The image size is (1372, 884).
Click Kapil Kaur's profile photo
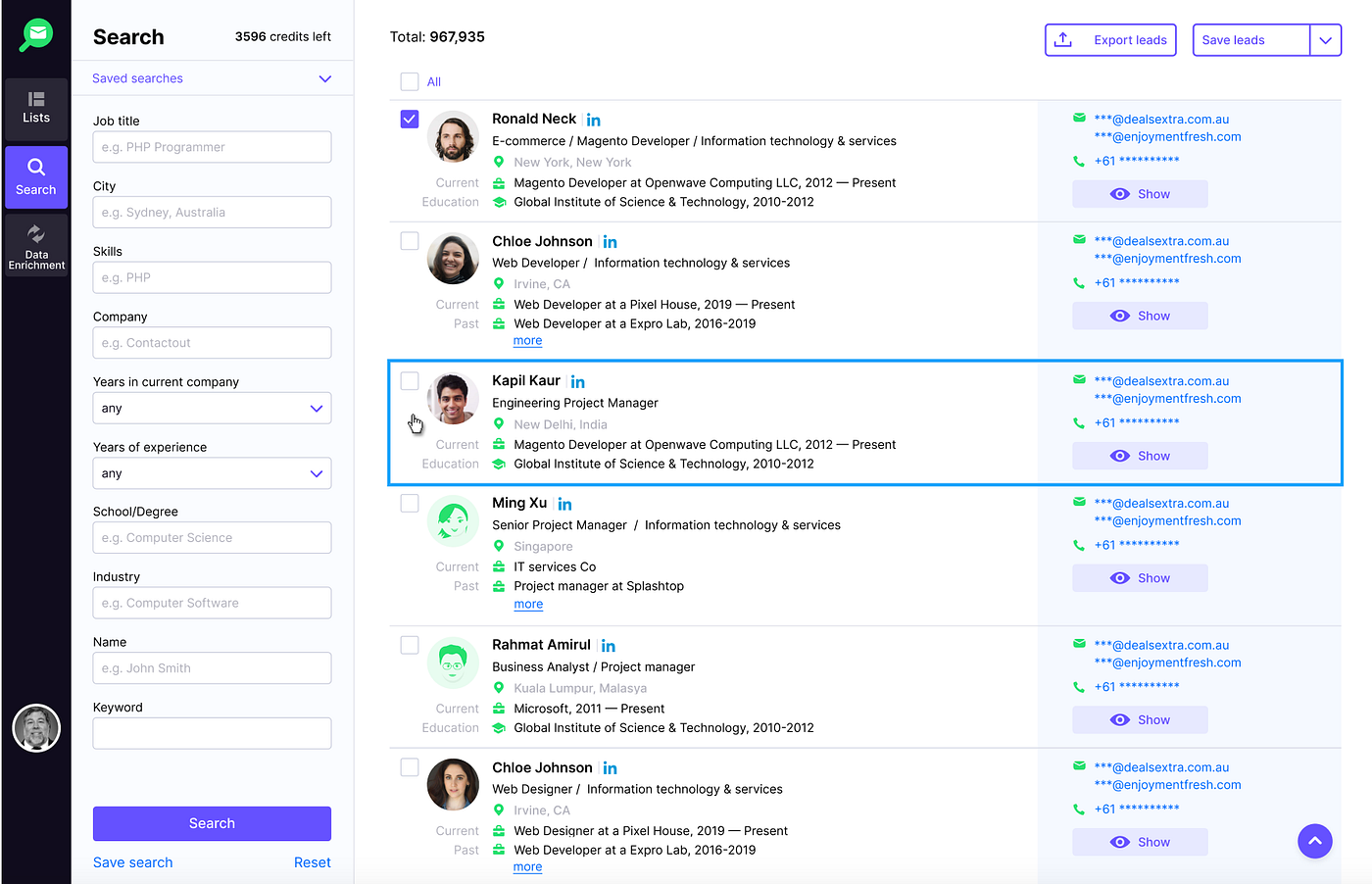click(453, 399)
